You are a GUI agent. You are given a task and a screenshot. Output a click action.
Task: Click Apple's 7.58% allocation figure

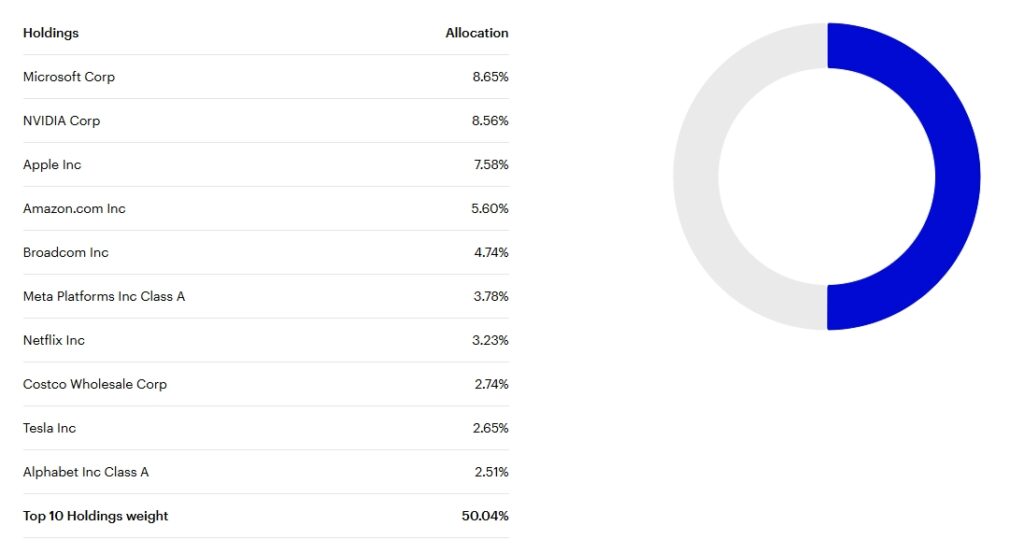coord(491,165)
